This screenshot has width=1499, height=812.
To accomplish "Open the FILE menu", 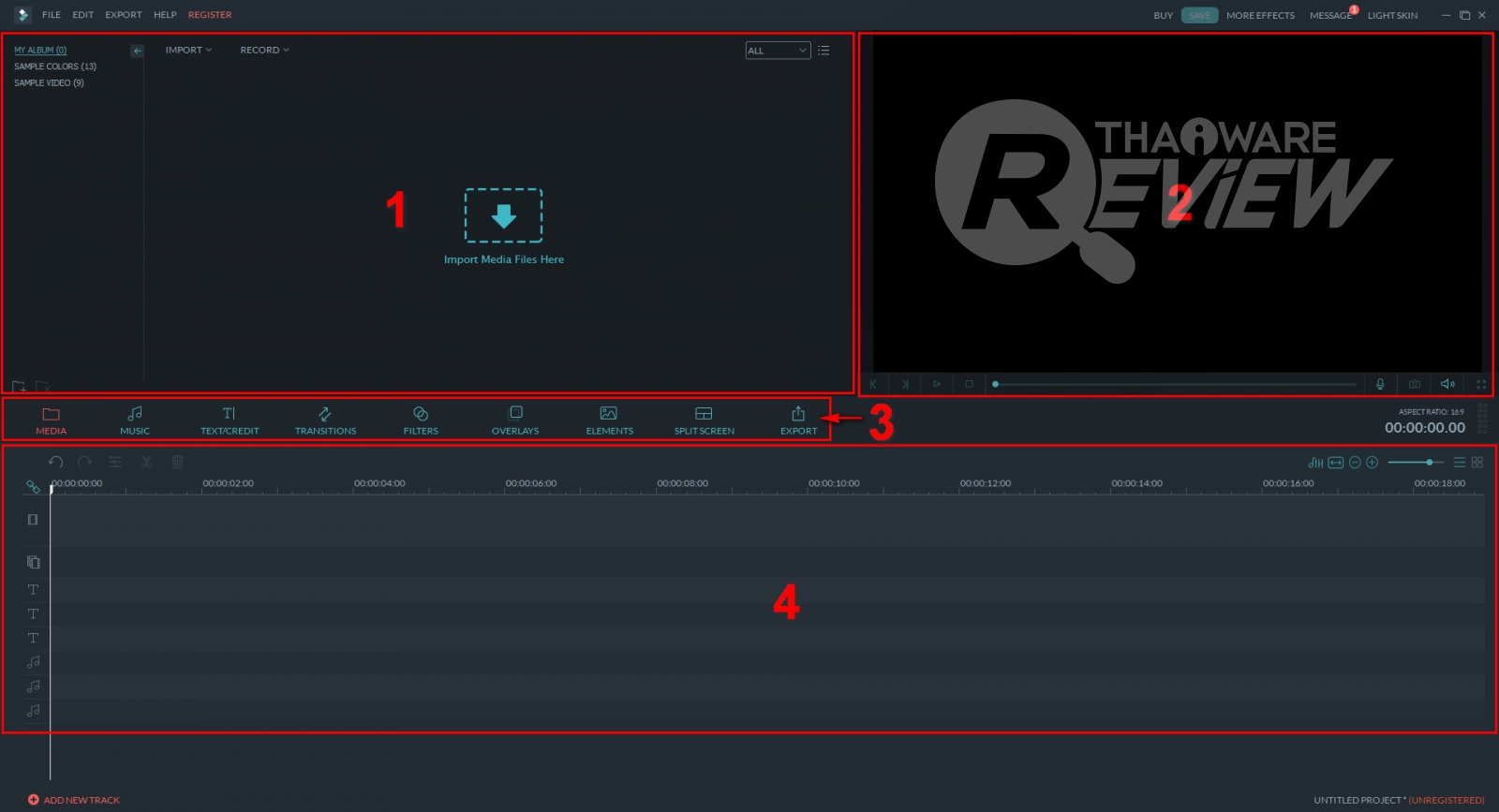I will pos(52,15).
